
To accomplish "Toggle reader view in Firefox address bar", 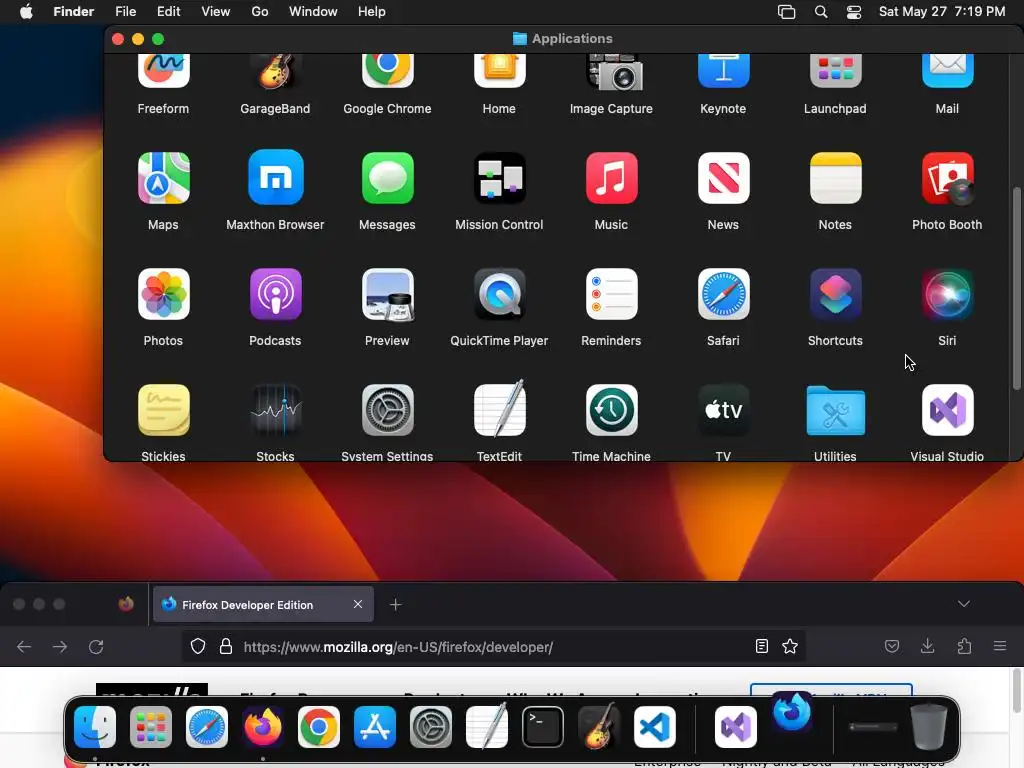I will pos(761,647).
